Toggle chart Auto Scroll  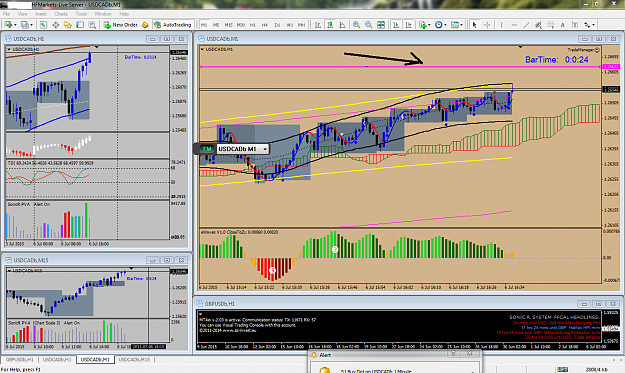click(396, 25)
